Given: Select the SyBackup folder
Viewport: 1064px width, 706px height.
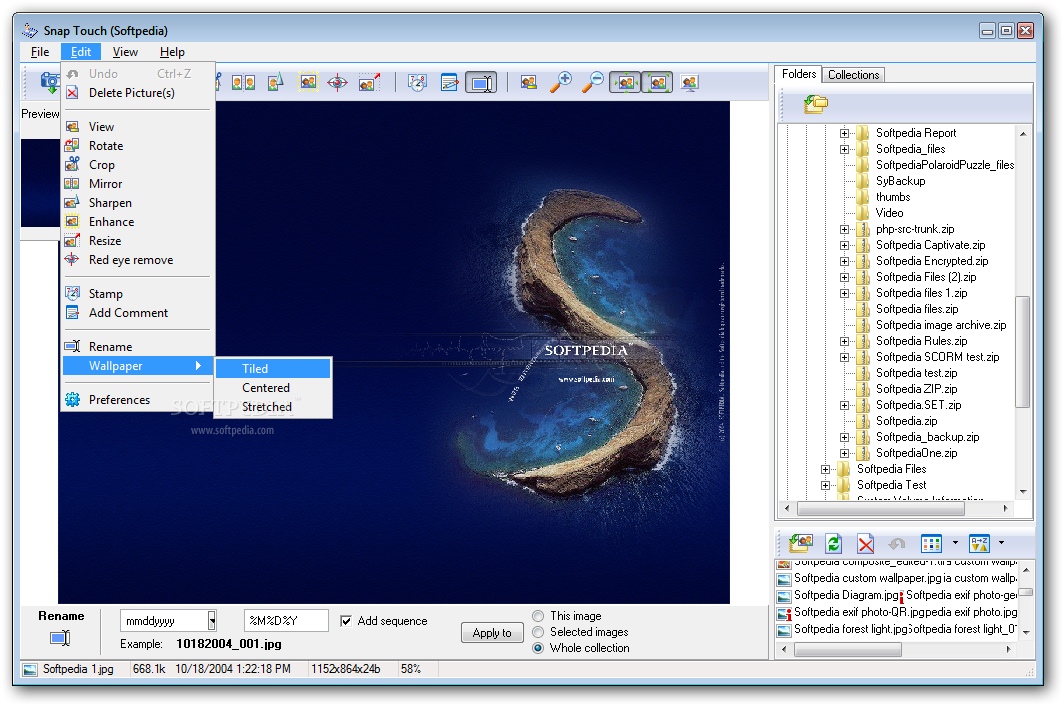Looking at the screenshot, I should click(900, 181).
